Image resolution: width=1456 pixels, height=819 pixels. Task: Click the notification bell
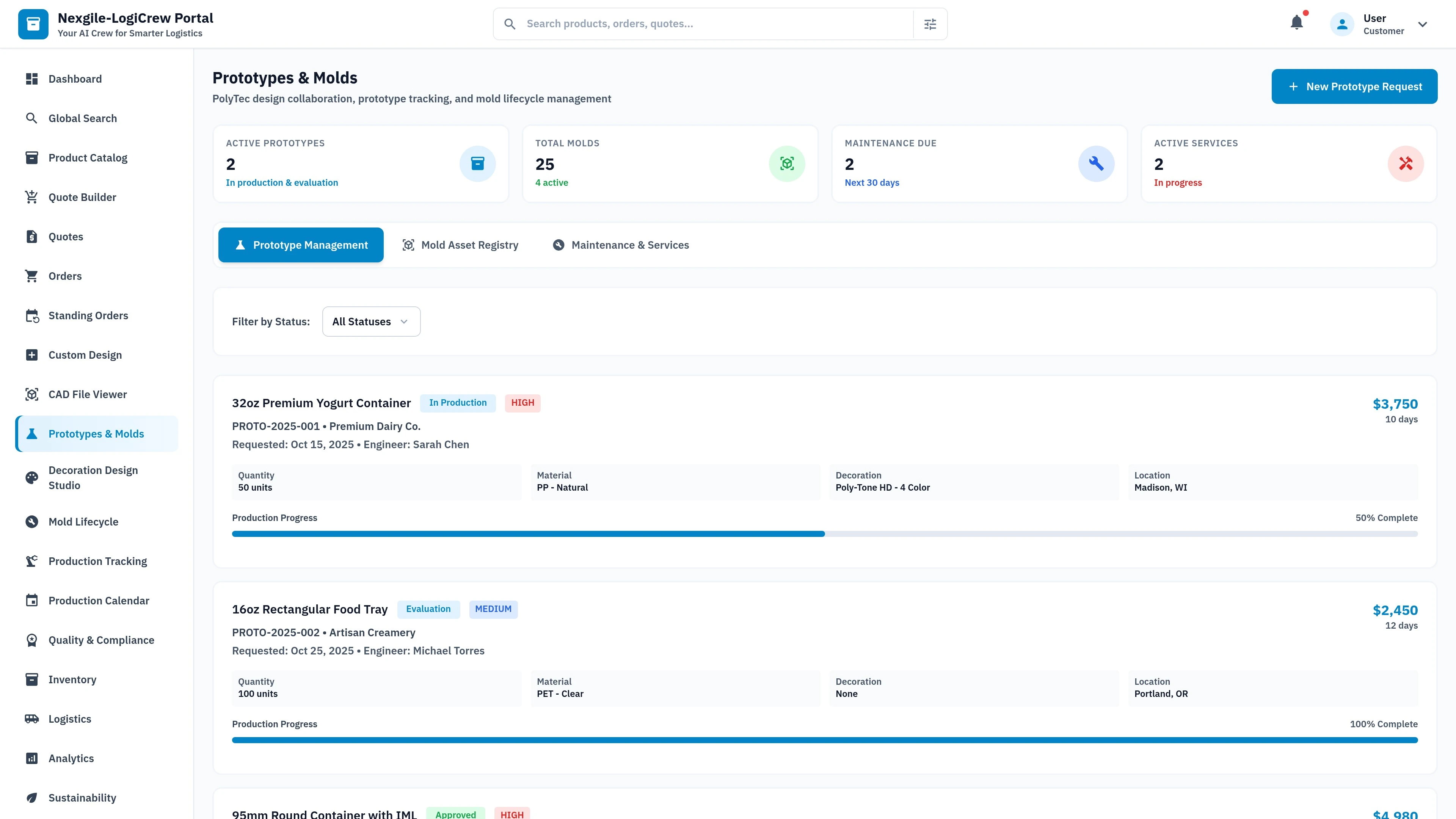click(1297, 23)
